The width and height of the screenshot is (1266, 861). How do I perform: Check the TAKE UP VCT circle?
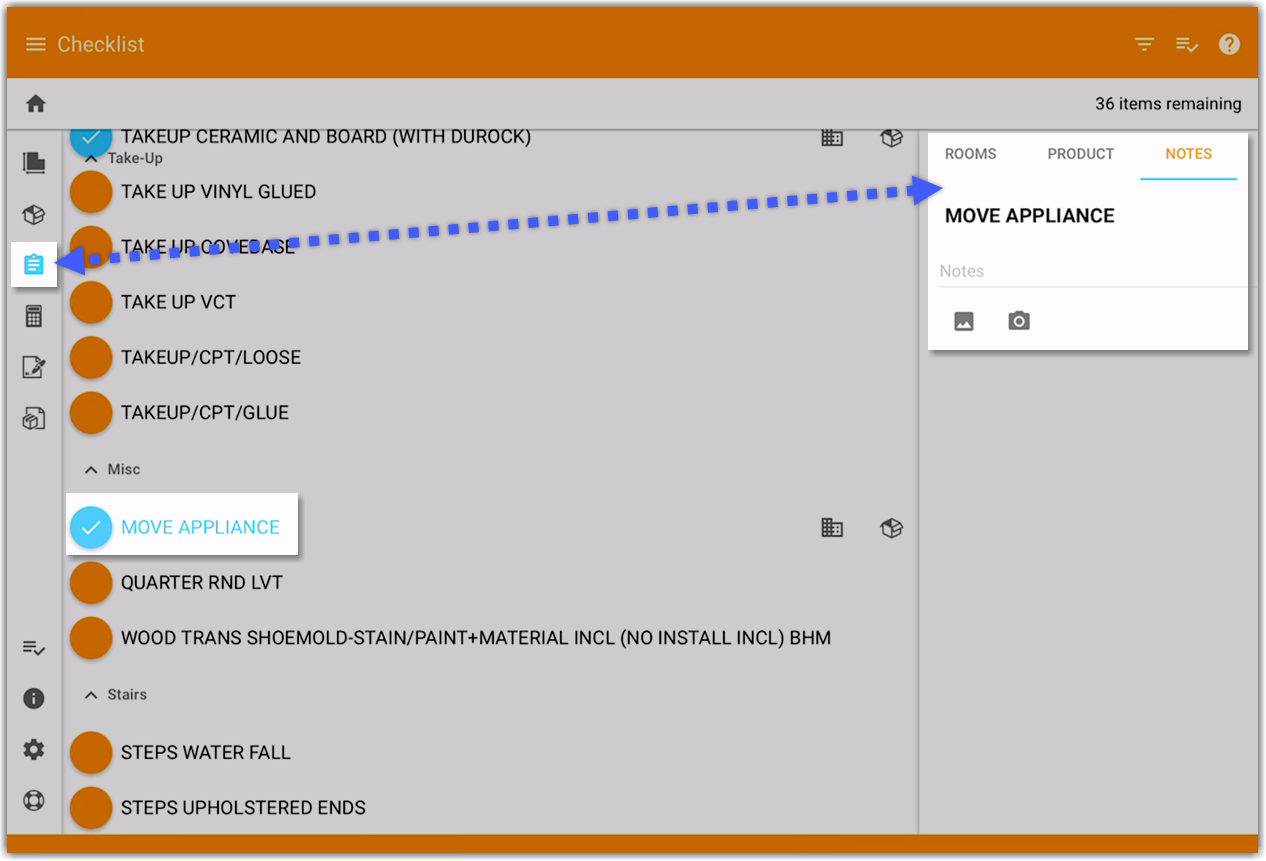pos(91,302)
